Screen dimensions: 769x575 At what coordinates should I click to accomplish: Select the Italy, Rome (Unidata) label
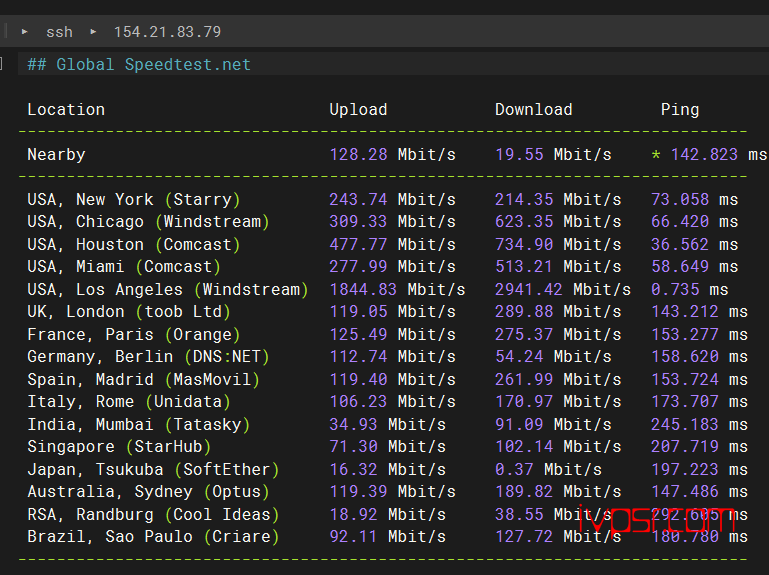point(129,402)
